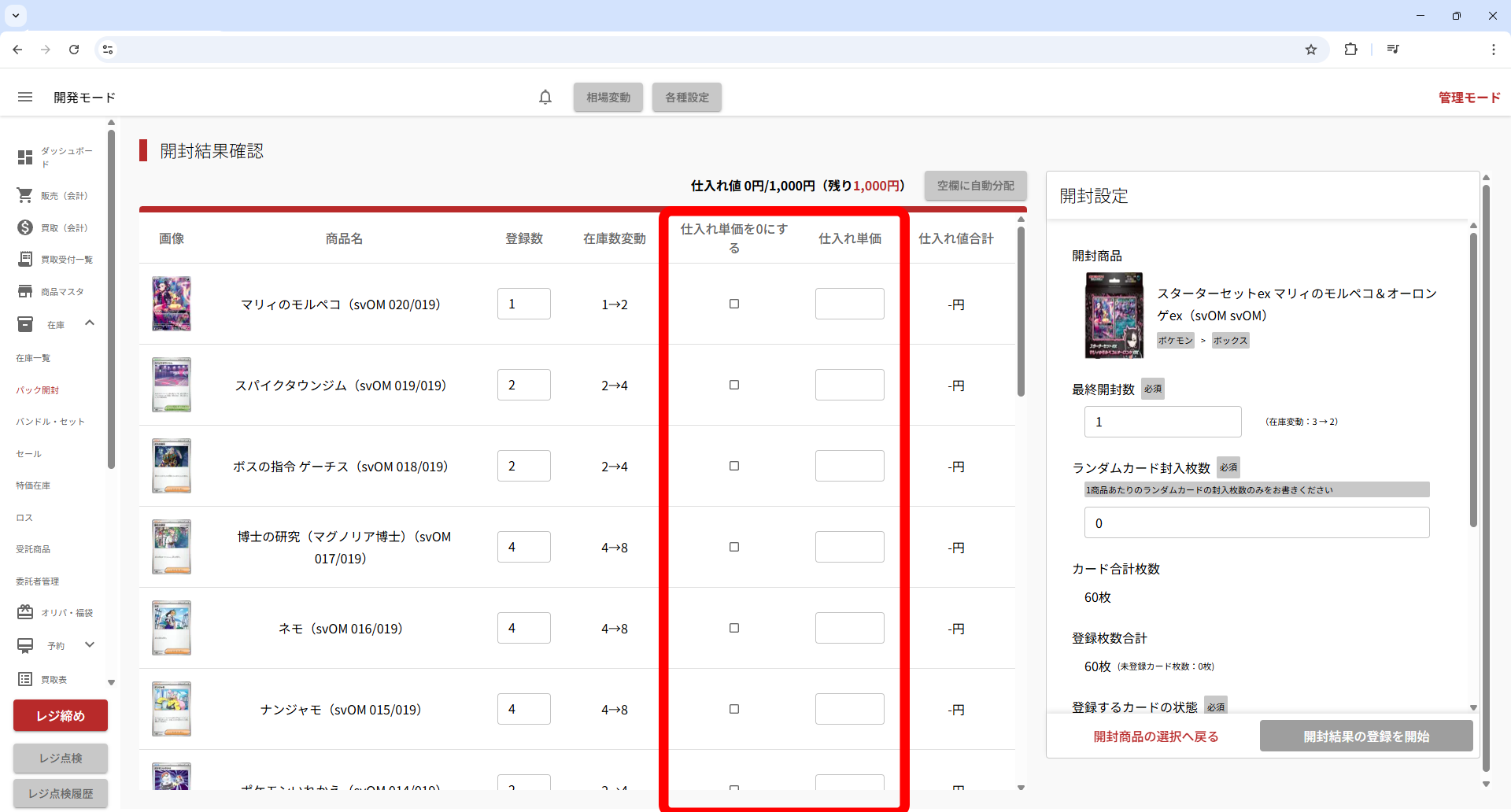Tick zero-cost checkbox for スパイクタウンジム row

(x=734, y=385)
